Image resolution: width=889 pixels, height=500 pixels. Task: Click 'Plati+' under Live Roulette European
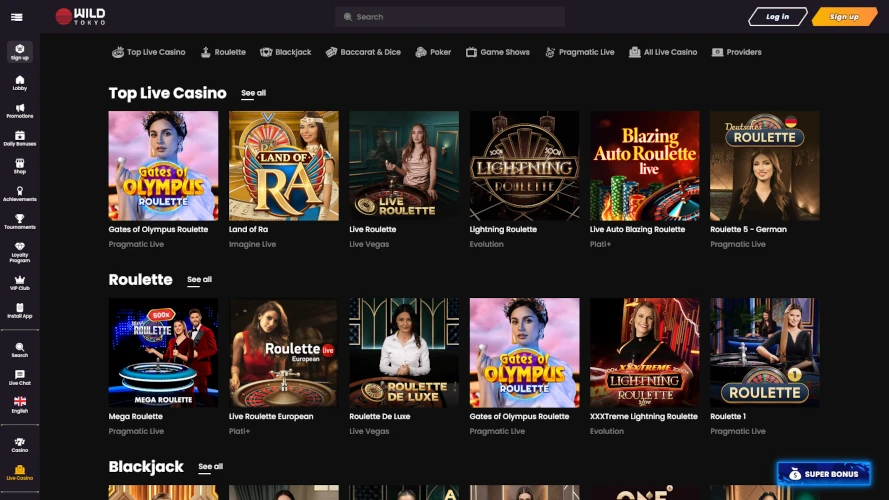[239, 431]
